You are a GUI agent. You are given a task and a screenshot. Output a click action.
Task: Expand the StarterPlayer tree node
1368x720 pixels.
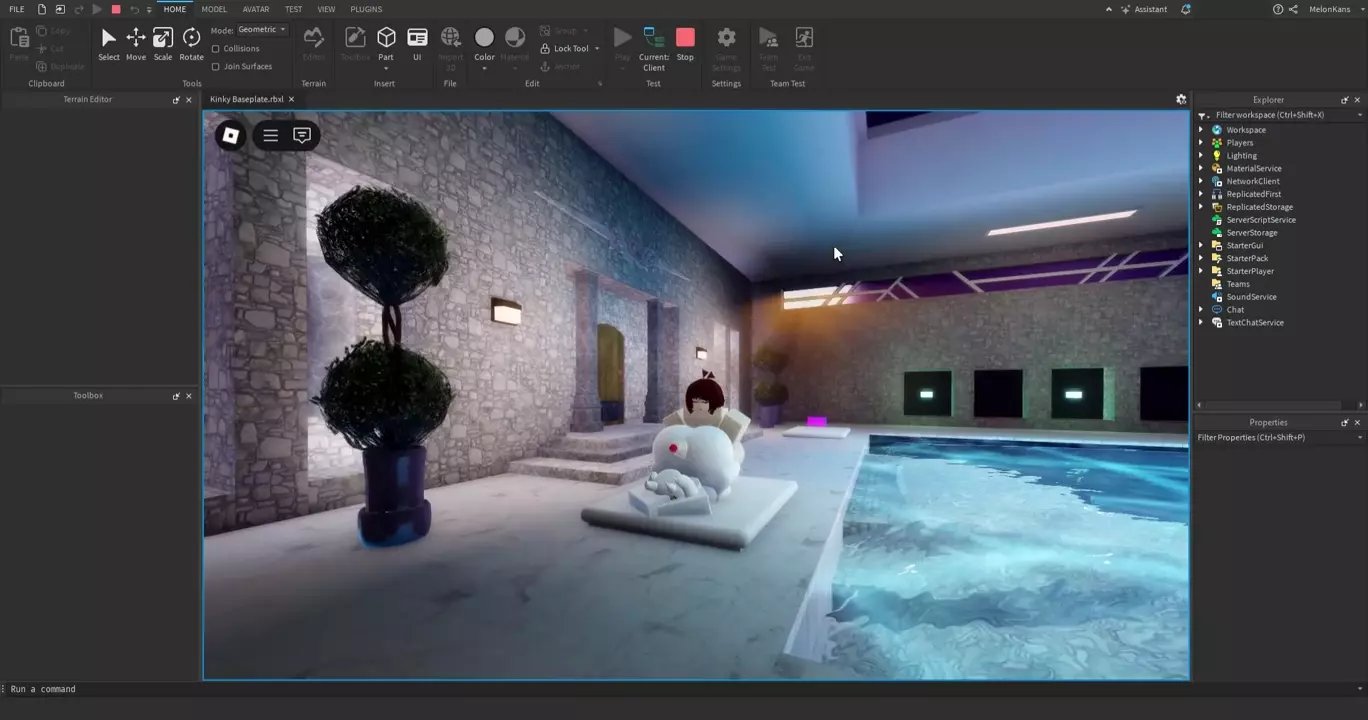click(x=1201, y=271)
